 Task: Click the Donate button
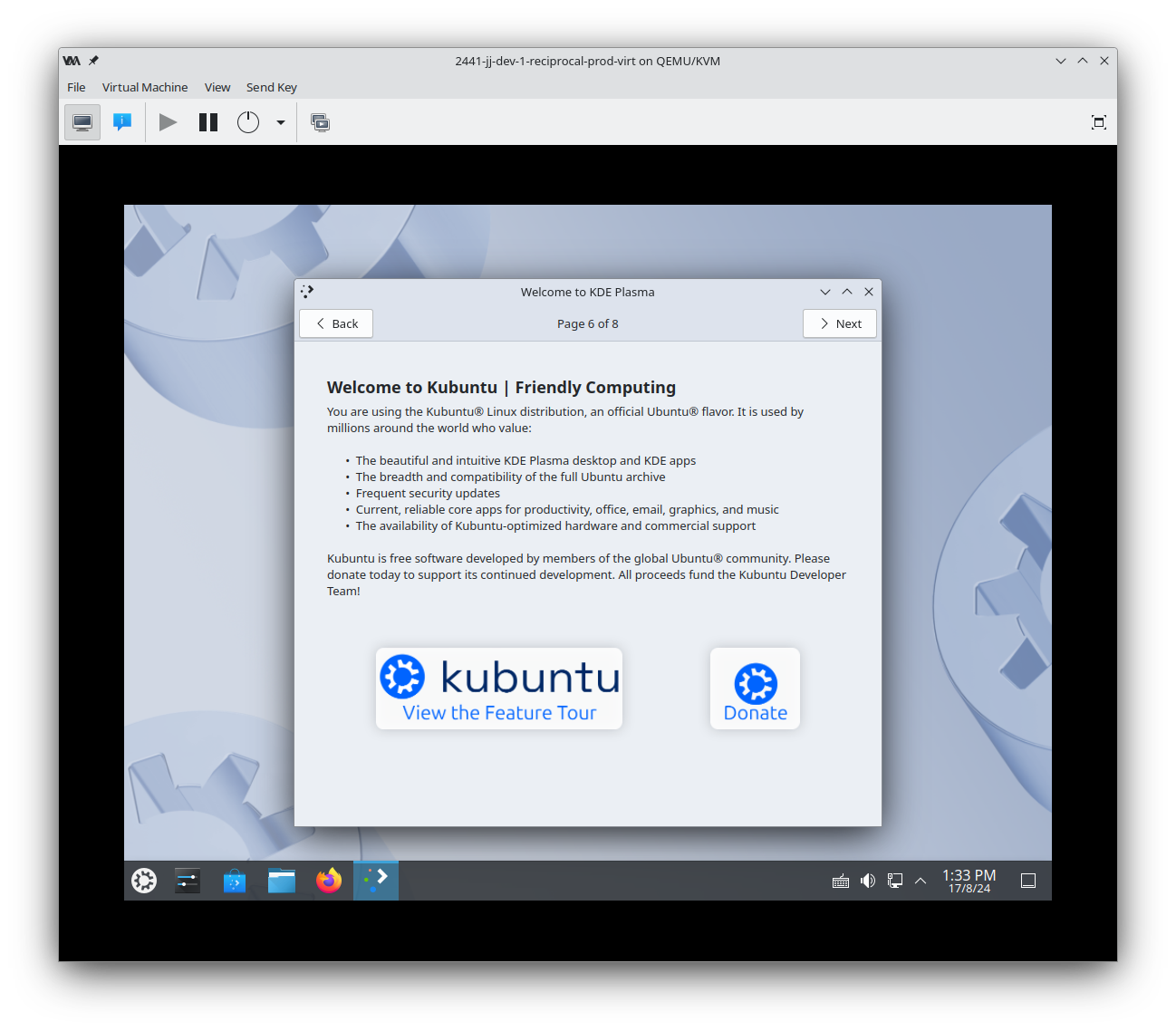tap(756, 689)
